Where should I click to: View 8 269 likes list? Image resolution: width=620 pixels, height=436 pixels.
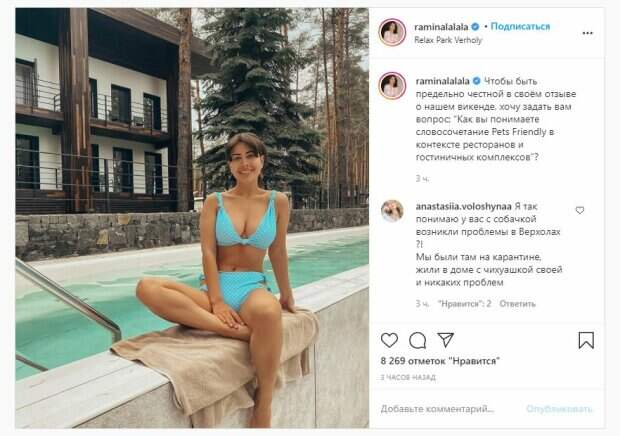(x=440, y=361)
